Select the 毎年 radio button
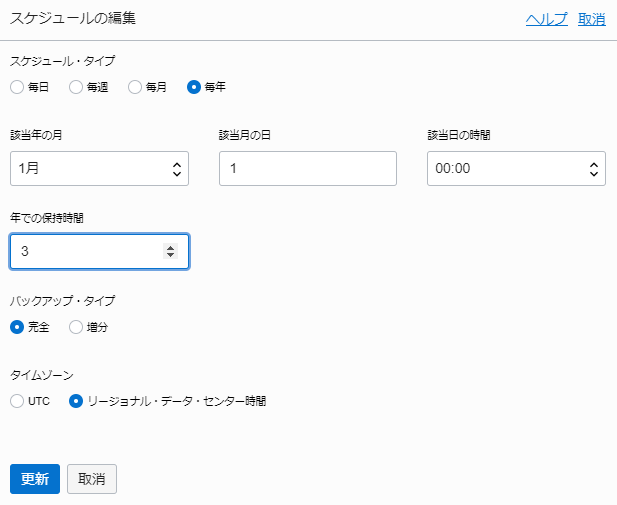Screen dimensions: 617x505 click(x=194, y=87)
